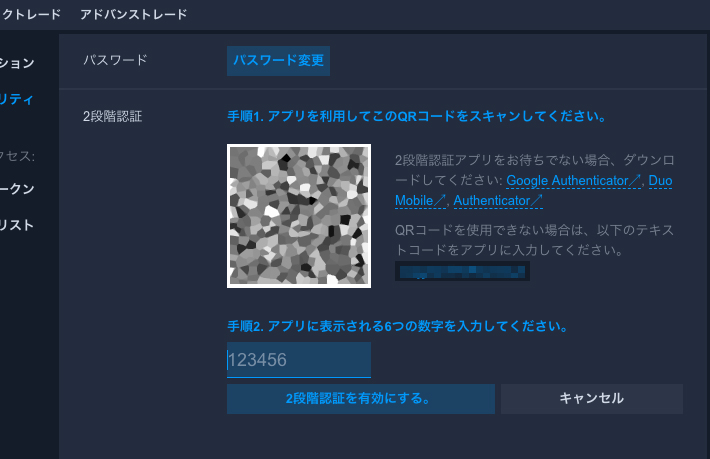Click external-link arrow after Google Authenticator
This screenshot has height=459, width=710.
point(634,181)
